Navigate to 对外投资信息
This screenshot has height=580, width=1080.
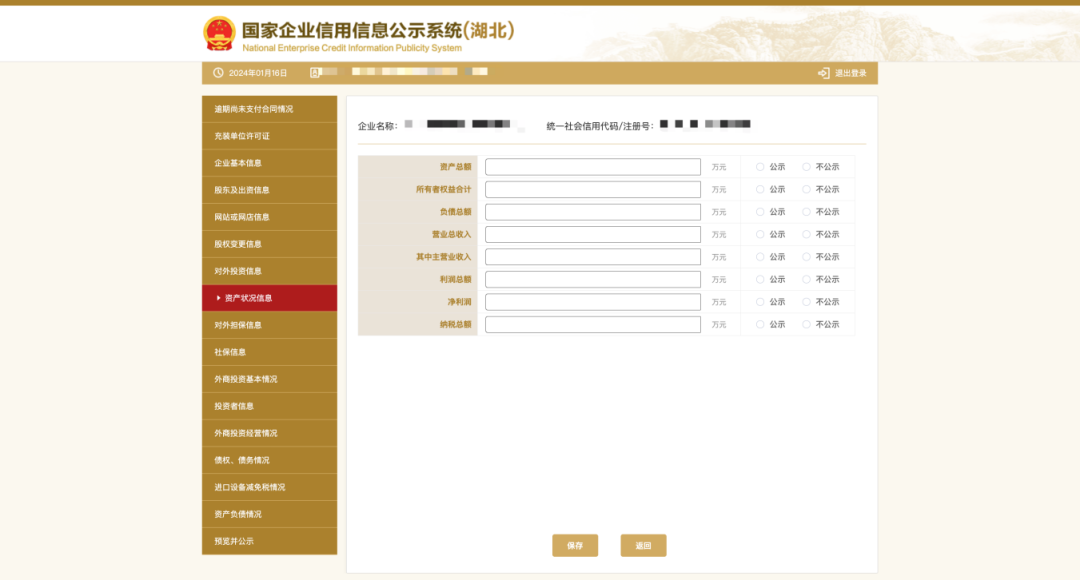[269, 271]
